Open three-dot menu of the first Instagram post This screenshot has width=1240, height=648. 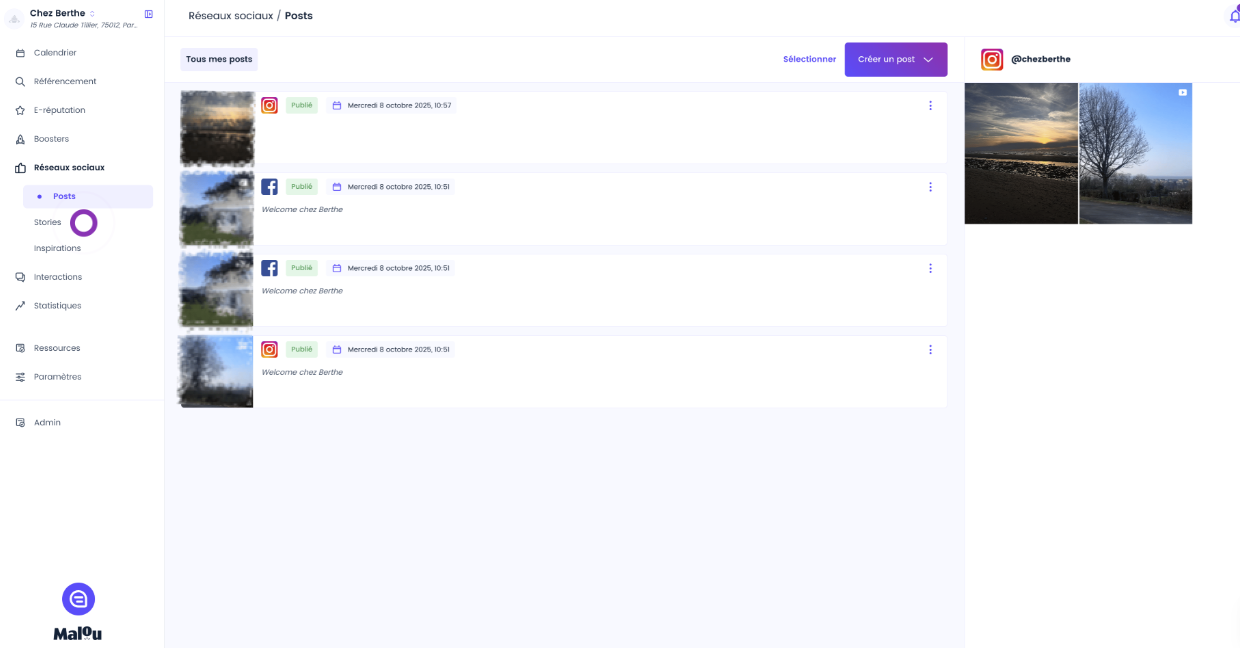930,106
